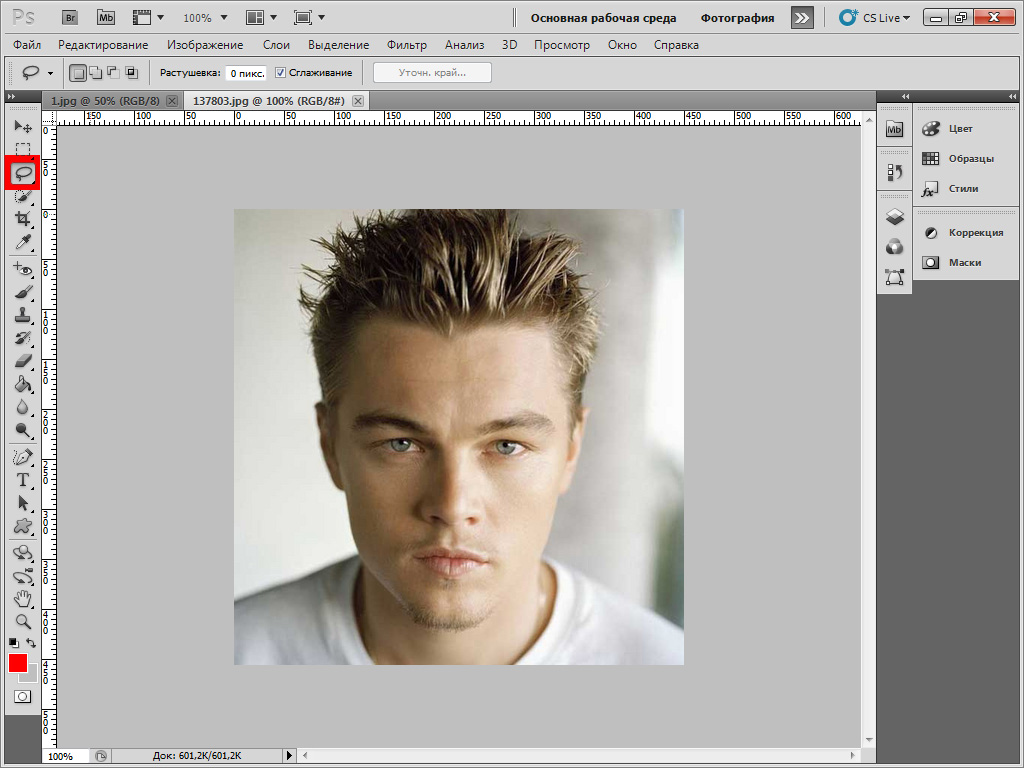Select the Dodge tool

23,430
